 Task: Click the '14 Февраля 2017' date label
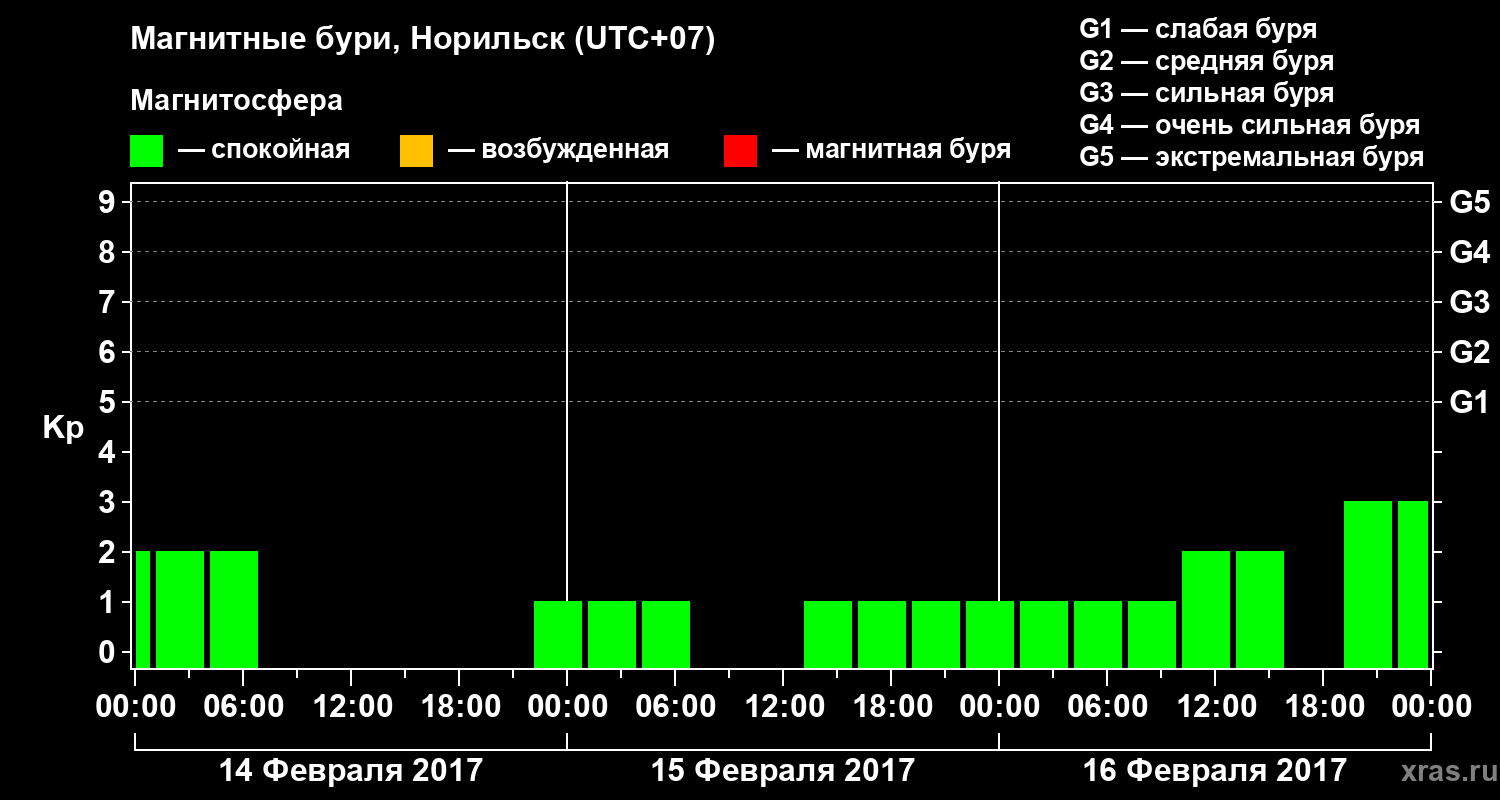pyautogui.click(x=351, y=770)
